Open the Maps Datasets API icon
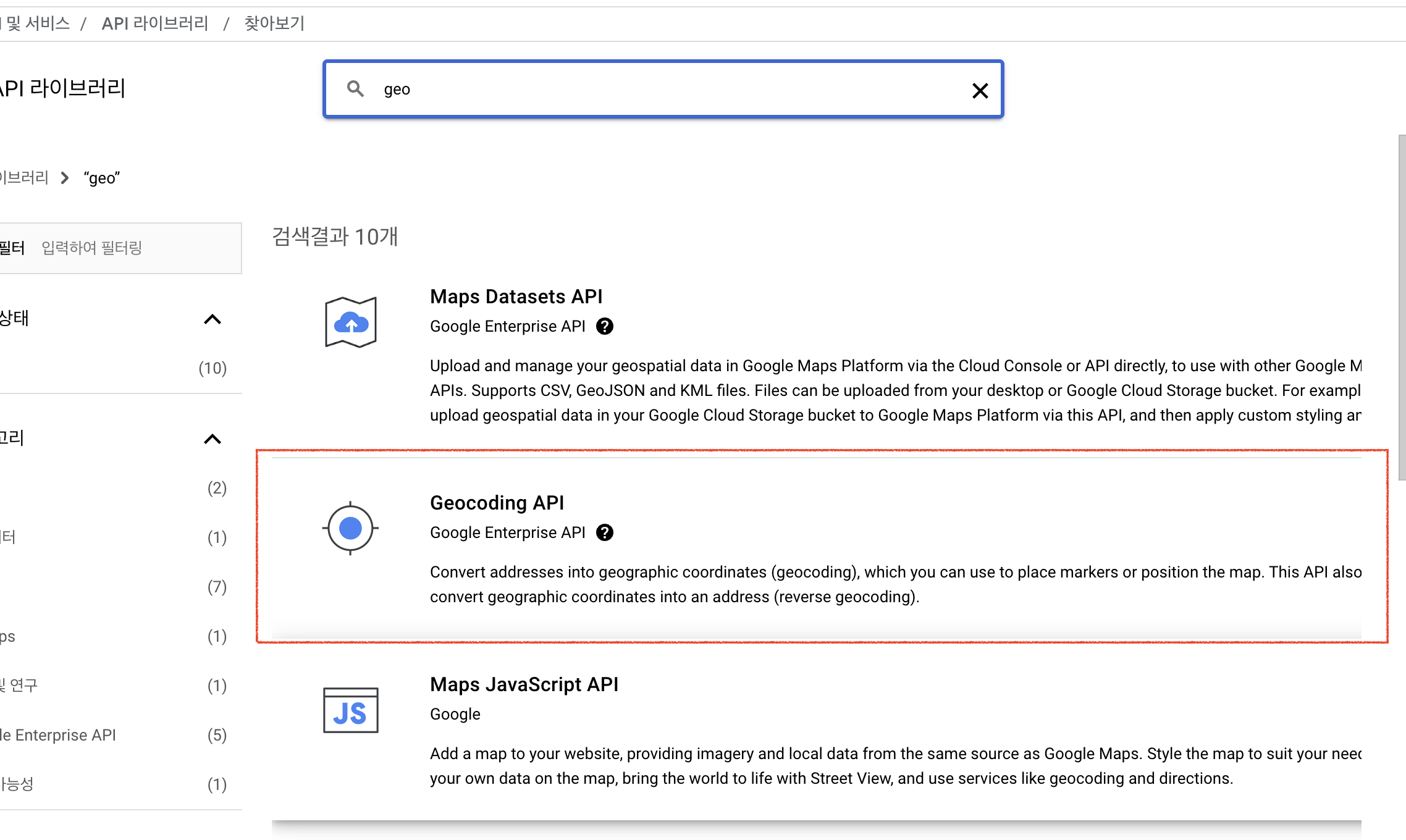The image size is (1406, 840). pyautogui.click(x=351, y=322)
